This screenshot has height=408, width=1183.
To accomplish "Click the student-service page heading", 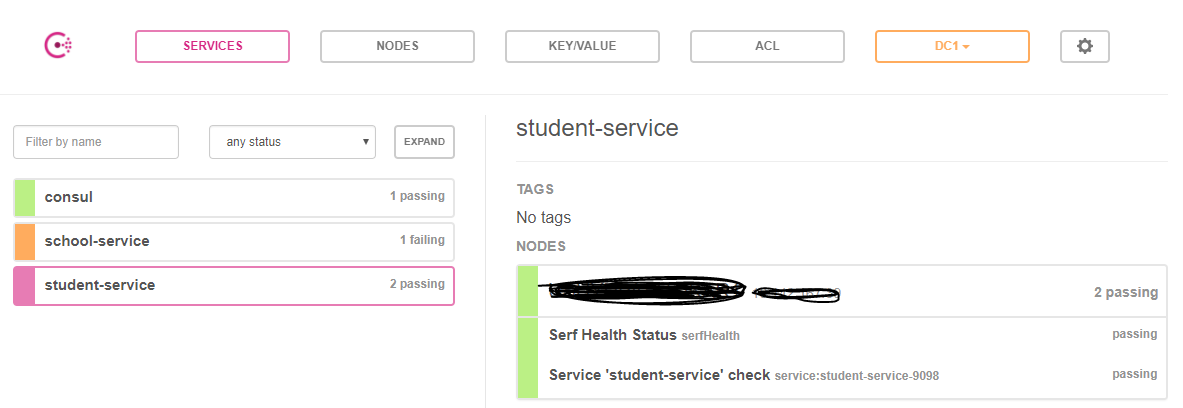I will pos(597,128).
